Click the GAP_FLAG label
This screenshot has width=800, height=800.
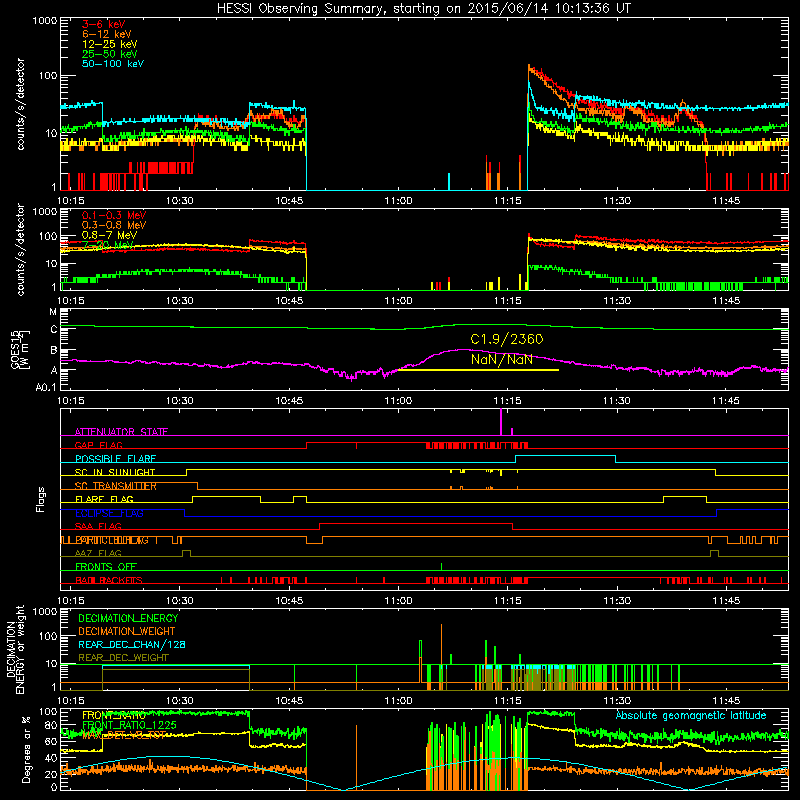pyautogui.click(x=98, y=445)
